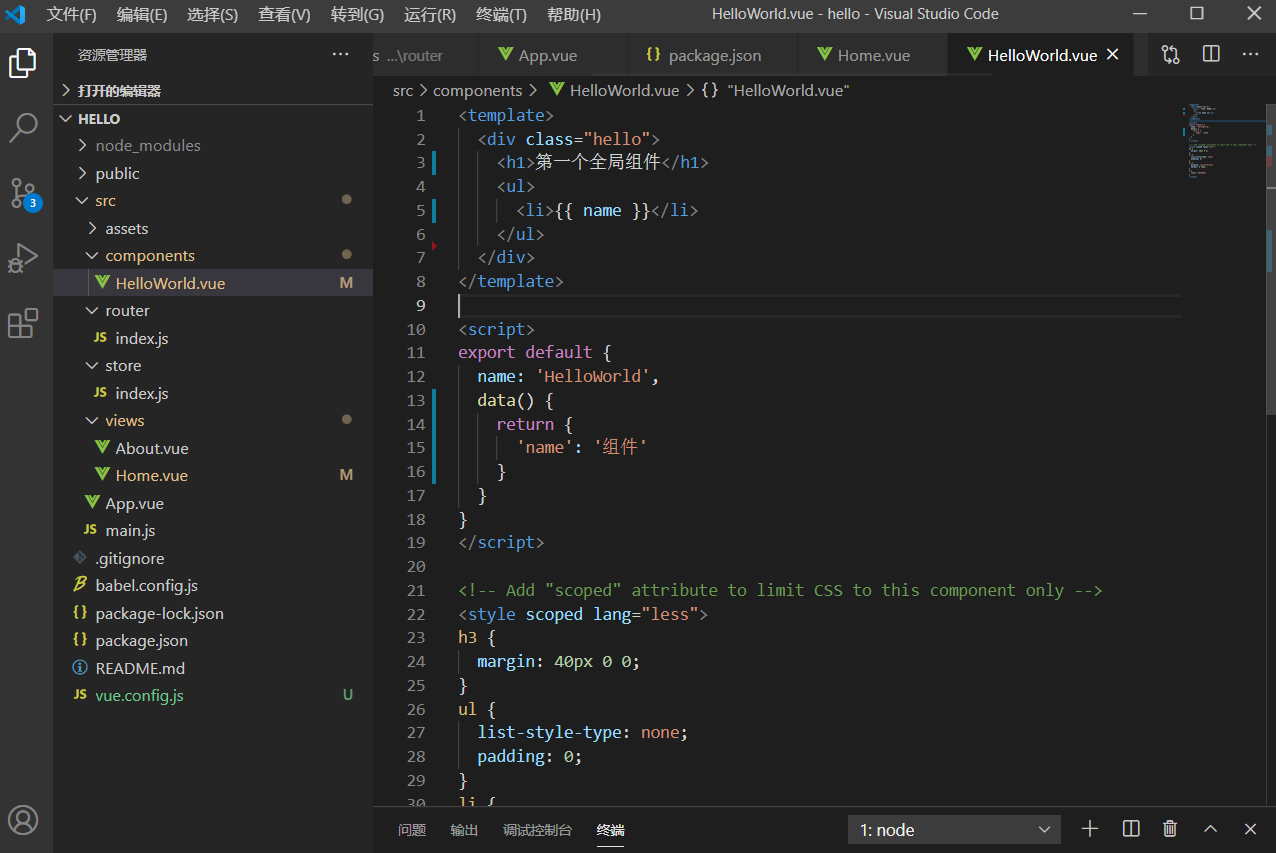The width and height of the screenshot is (1276, 853).
Task: Open babel.config.js in the file tree
Action: tap(213, 586)
